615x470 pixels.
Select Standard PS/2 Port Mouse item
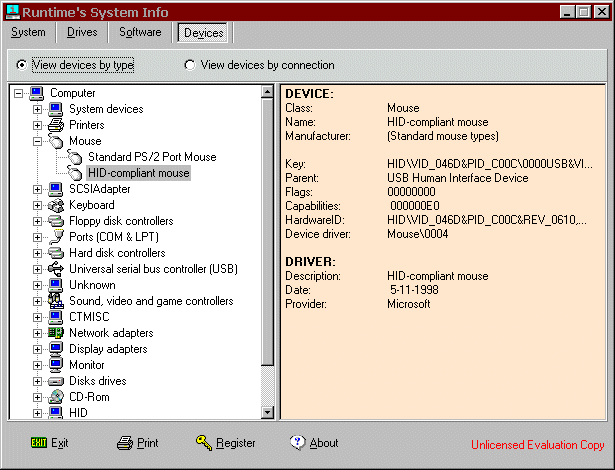click(151, 157)
